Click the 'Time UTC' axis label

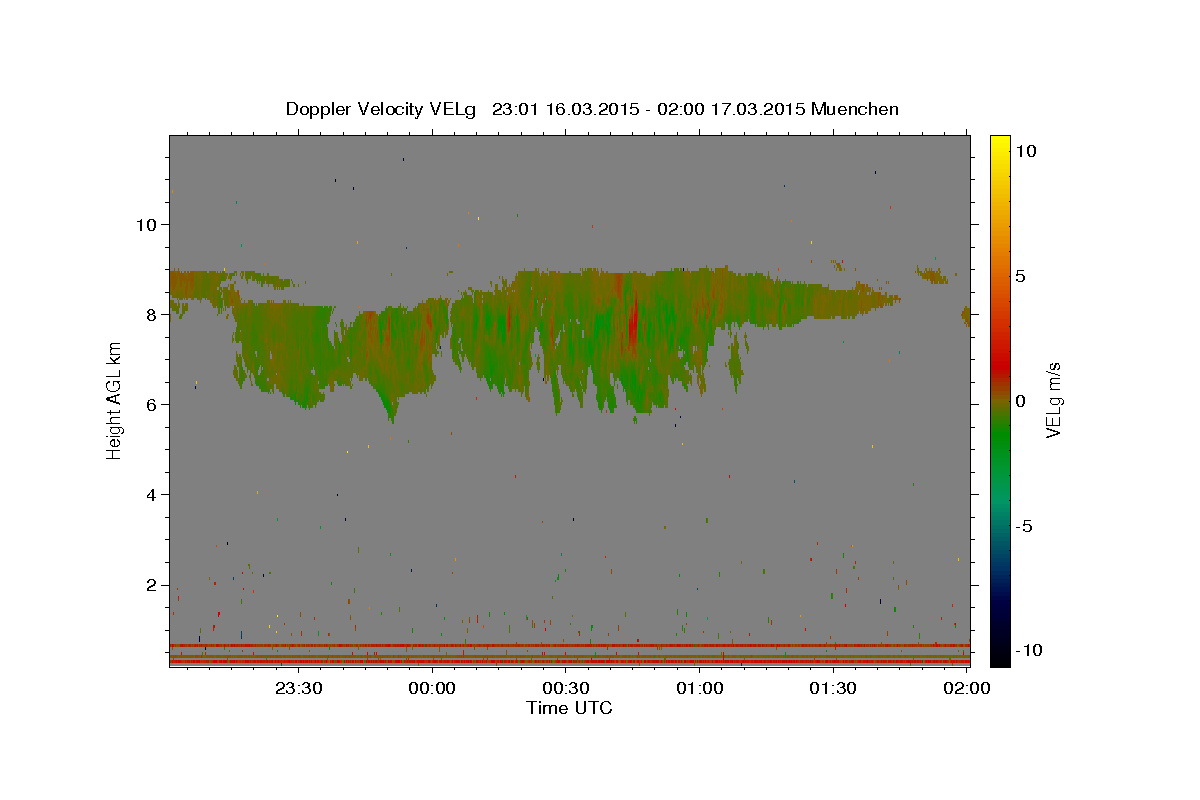point(569,708)
